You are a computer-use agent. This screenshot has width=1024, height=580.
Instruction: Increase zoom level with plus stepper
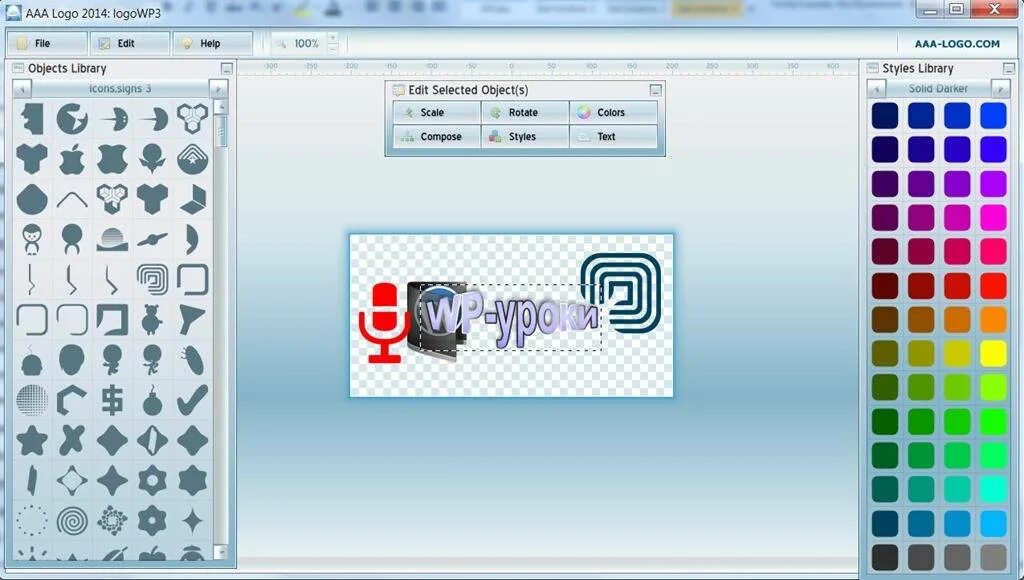[333, 38]
